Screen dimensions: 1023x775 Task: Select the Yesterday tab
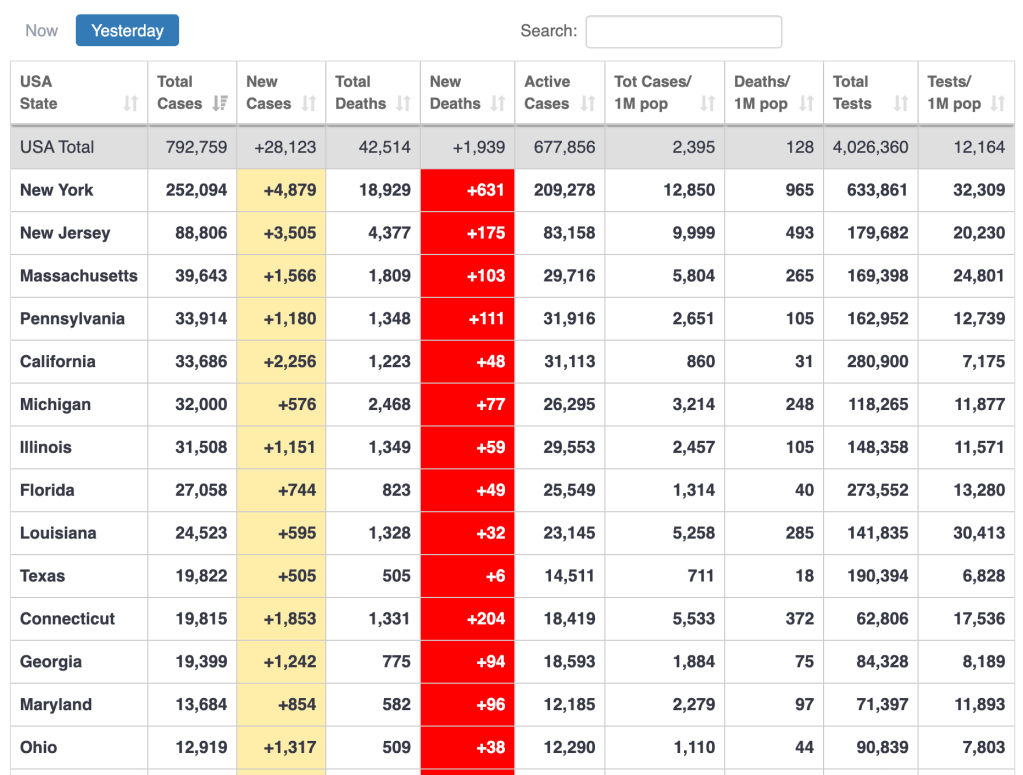point(127,31)
